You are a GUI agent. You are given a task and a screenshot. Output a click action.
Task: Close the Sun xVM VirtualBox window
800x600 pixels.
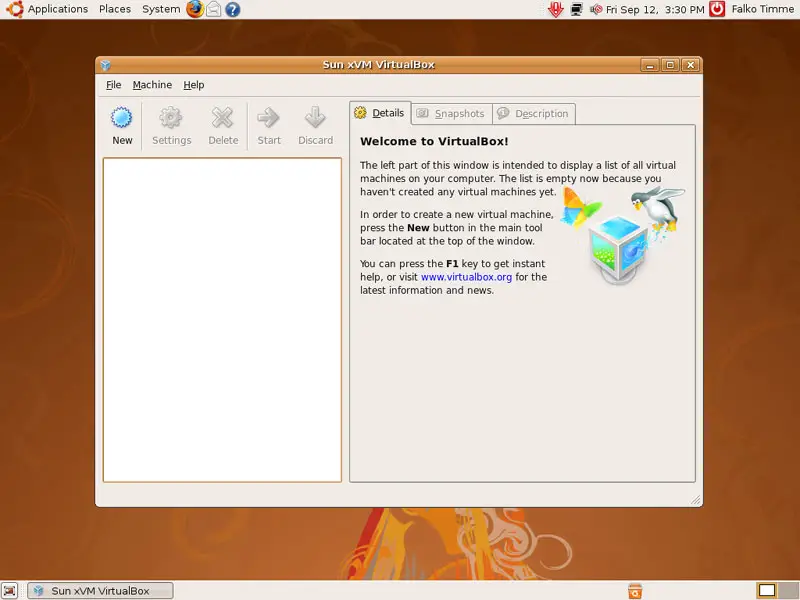[690, 65]
